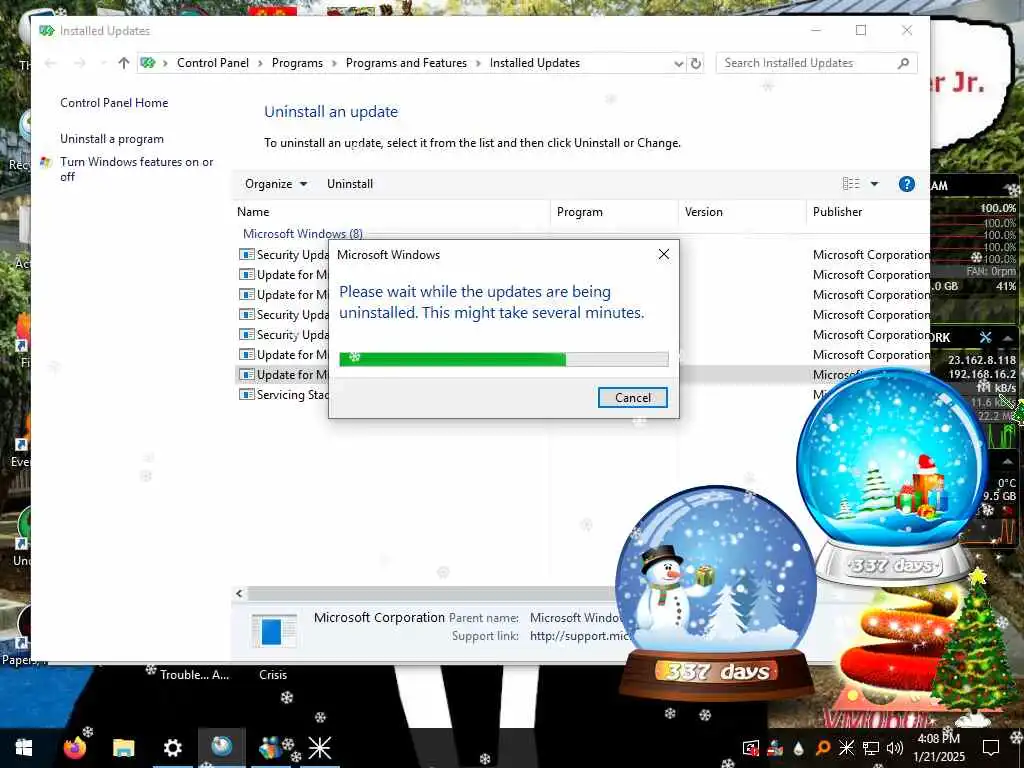Click the Programs breadcrumb
Viewport: 1024px width, 768px height.
tap(297, 63)
